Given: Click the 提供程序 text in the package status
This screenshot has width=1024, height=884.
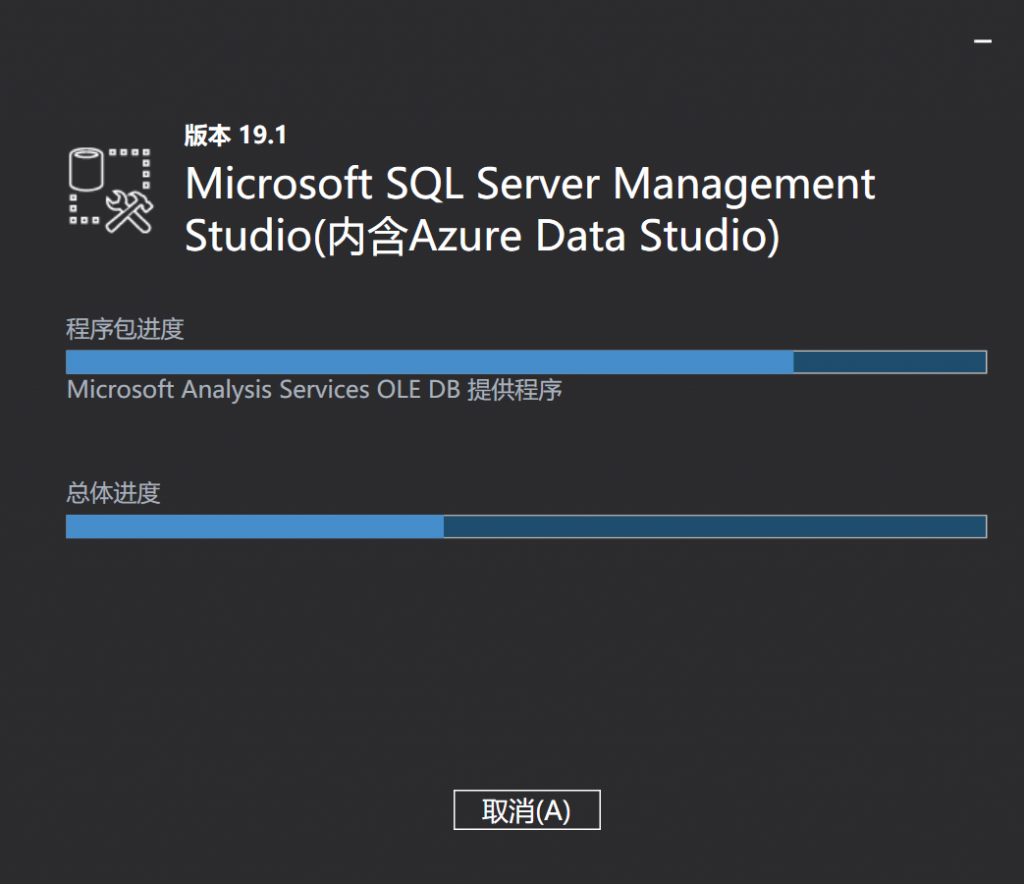Looking at the screenshot, I should coord(514,390).
